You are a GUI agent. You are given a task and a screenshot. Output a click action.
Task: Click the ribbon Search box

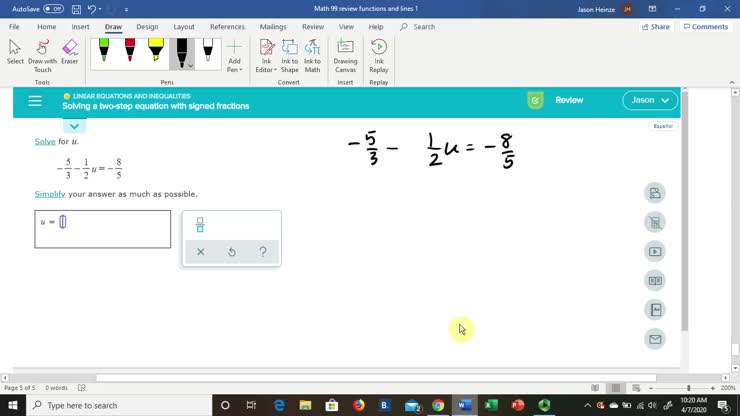418,27
